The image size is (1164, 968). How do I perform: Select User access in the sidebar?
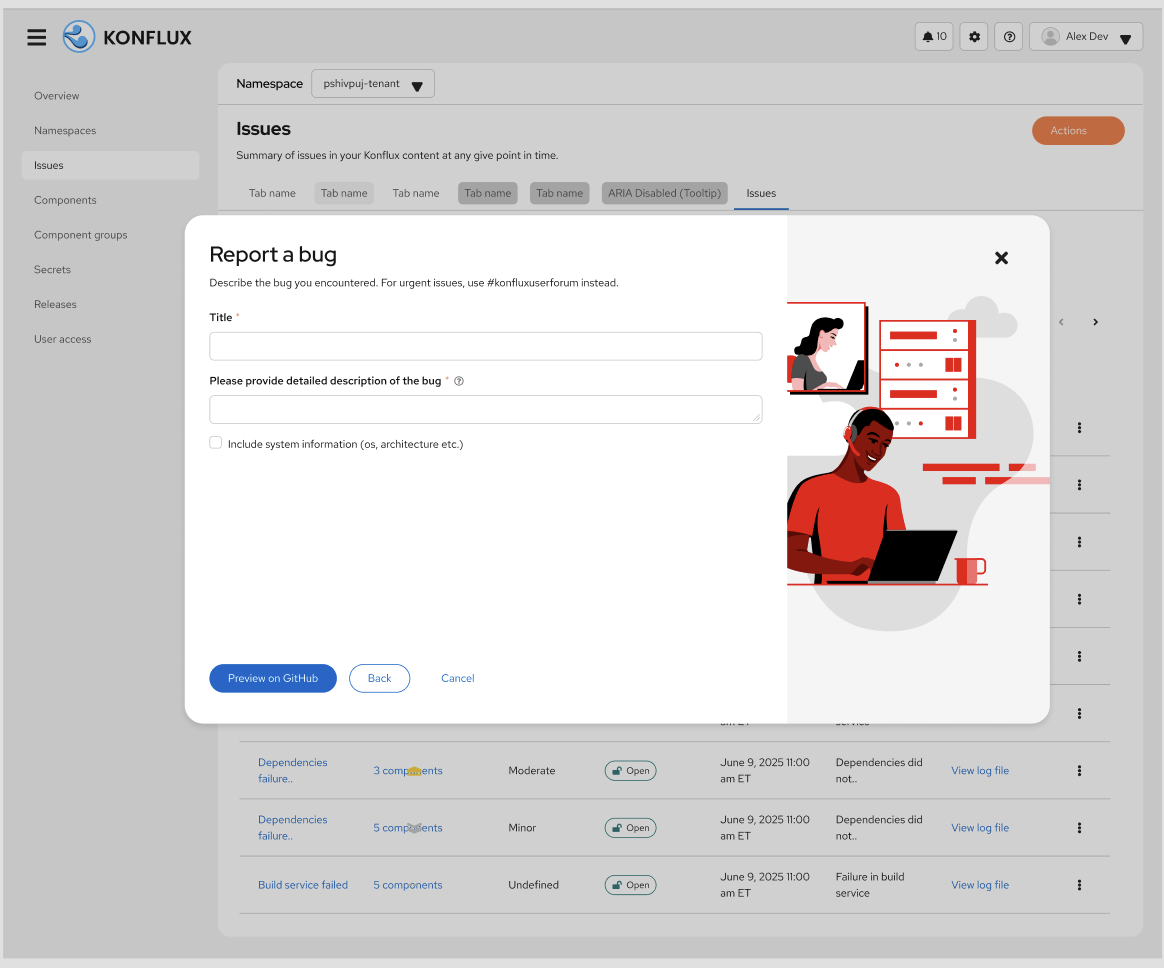point(62,339)
